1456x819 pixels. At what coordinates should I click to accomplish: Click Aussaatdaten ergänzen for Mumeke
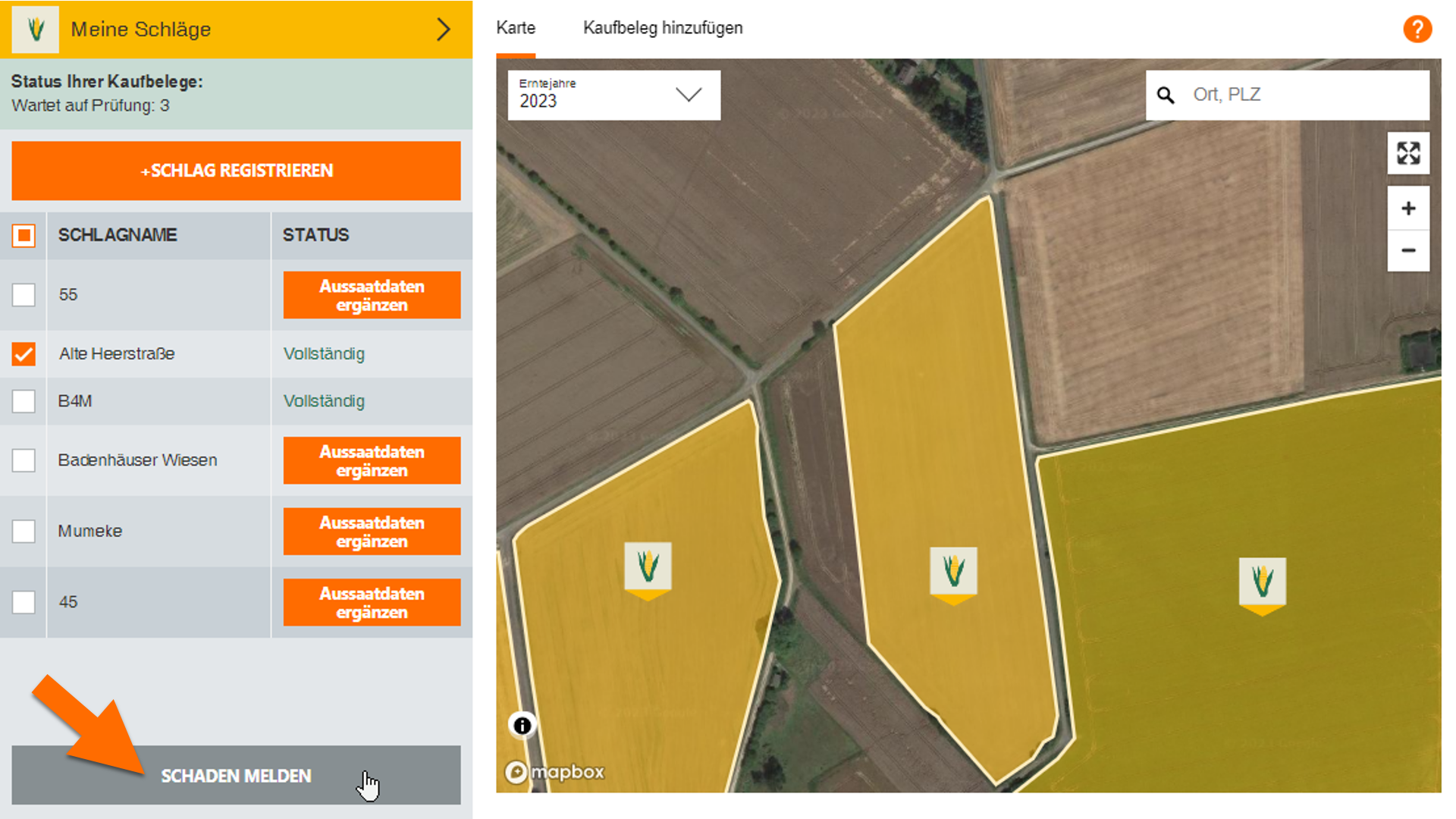click(372, 532)
